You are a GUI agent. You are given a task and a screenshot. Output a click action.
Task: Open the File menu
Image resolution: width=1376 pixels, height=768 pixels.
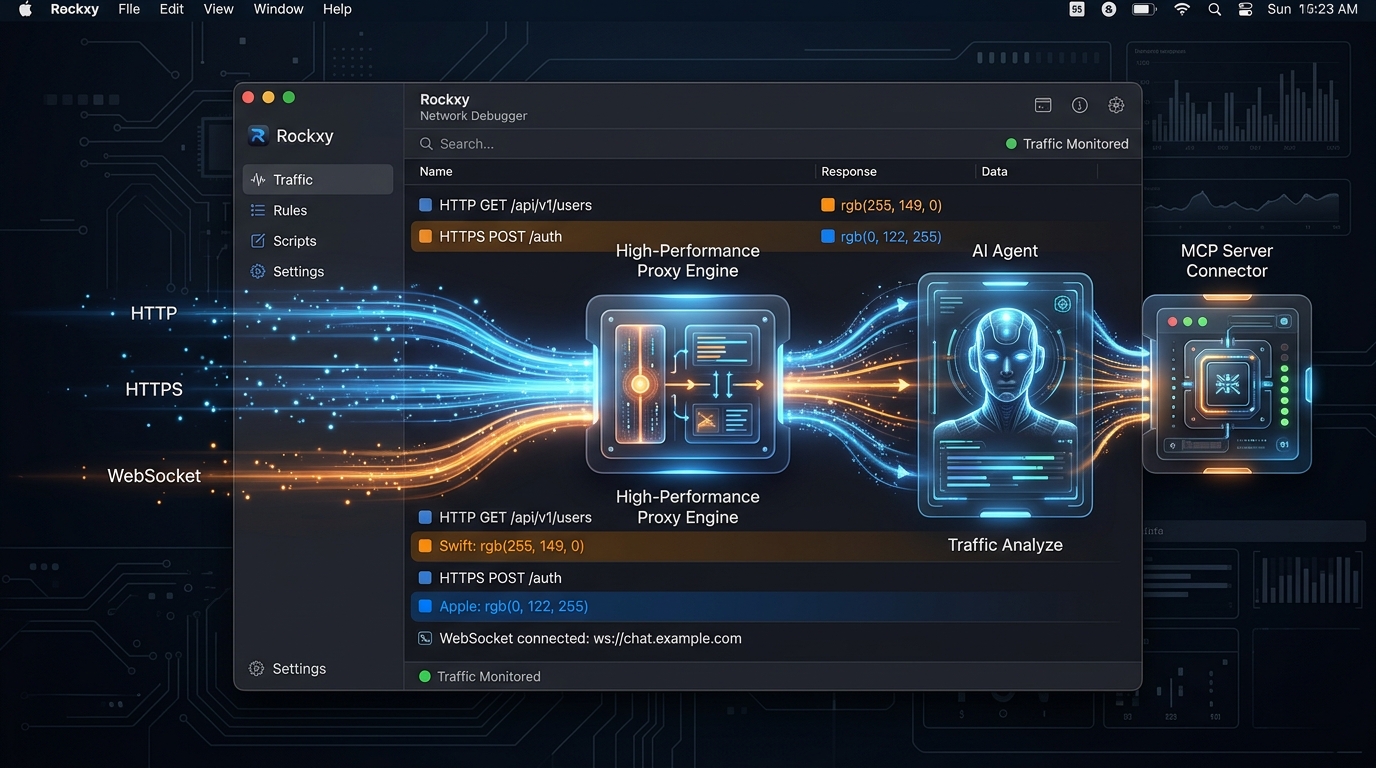[129, 9]
